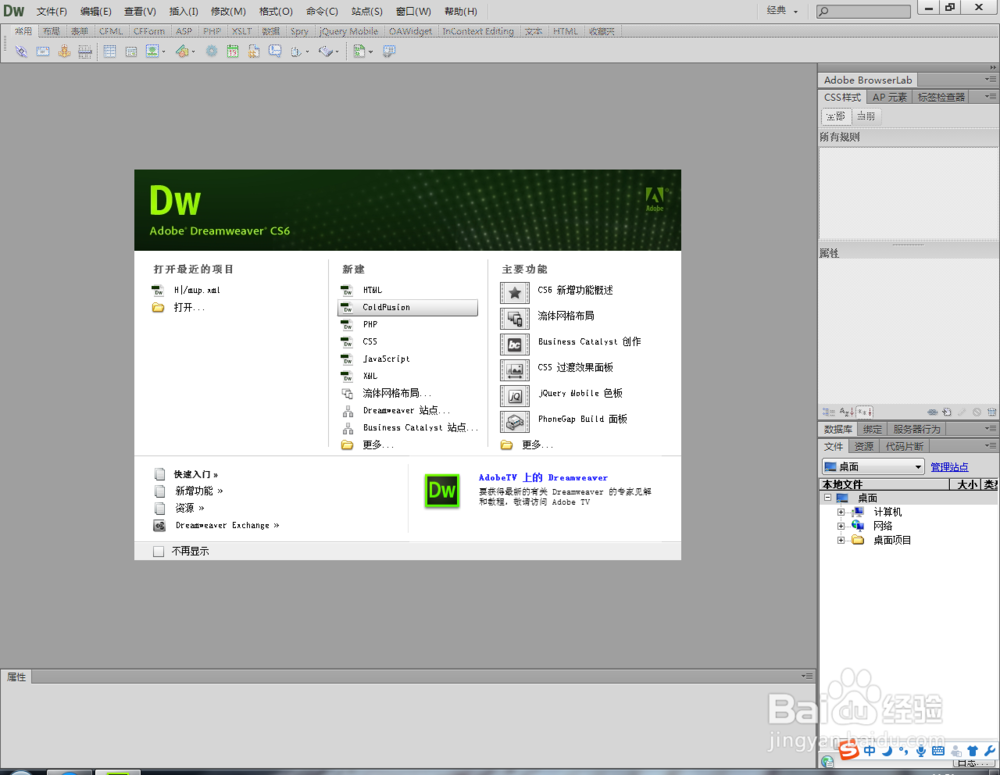
Task: Check the 不再显示 checkbox
Action: coord(159,552)
